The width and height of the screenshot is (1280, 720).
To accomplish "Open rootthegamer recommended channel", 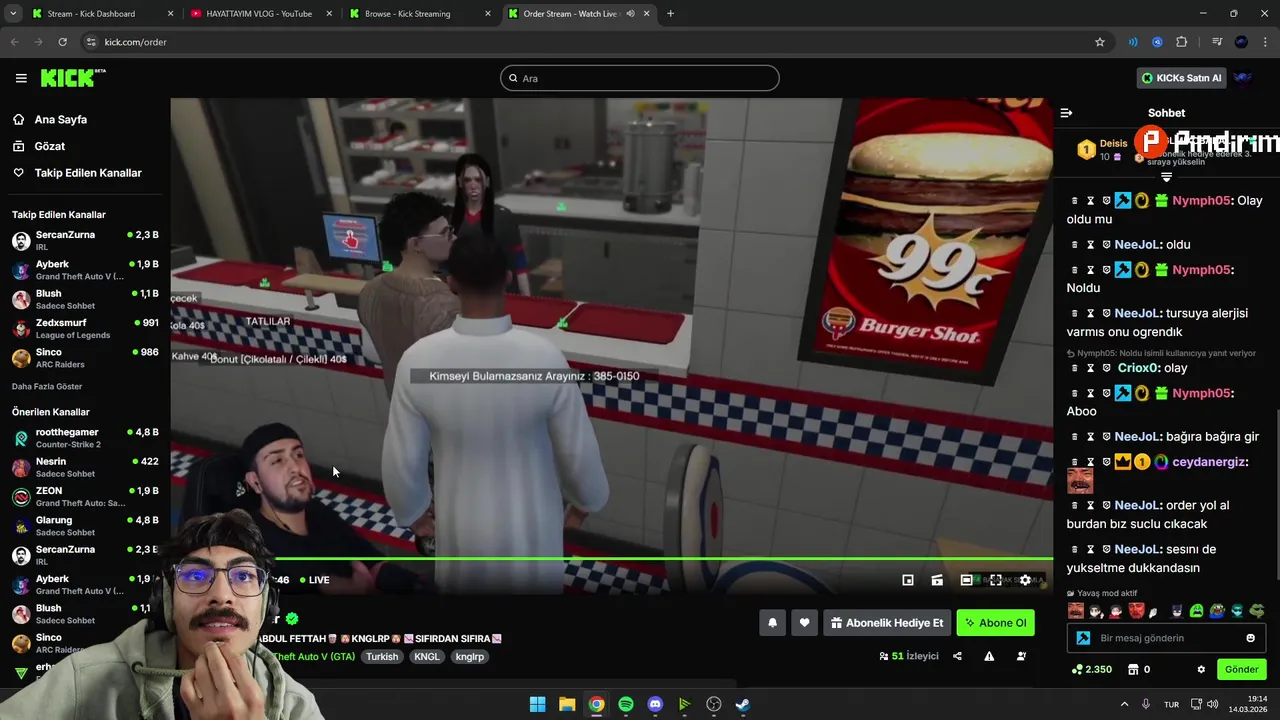I will click(84, 438).
